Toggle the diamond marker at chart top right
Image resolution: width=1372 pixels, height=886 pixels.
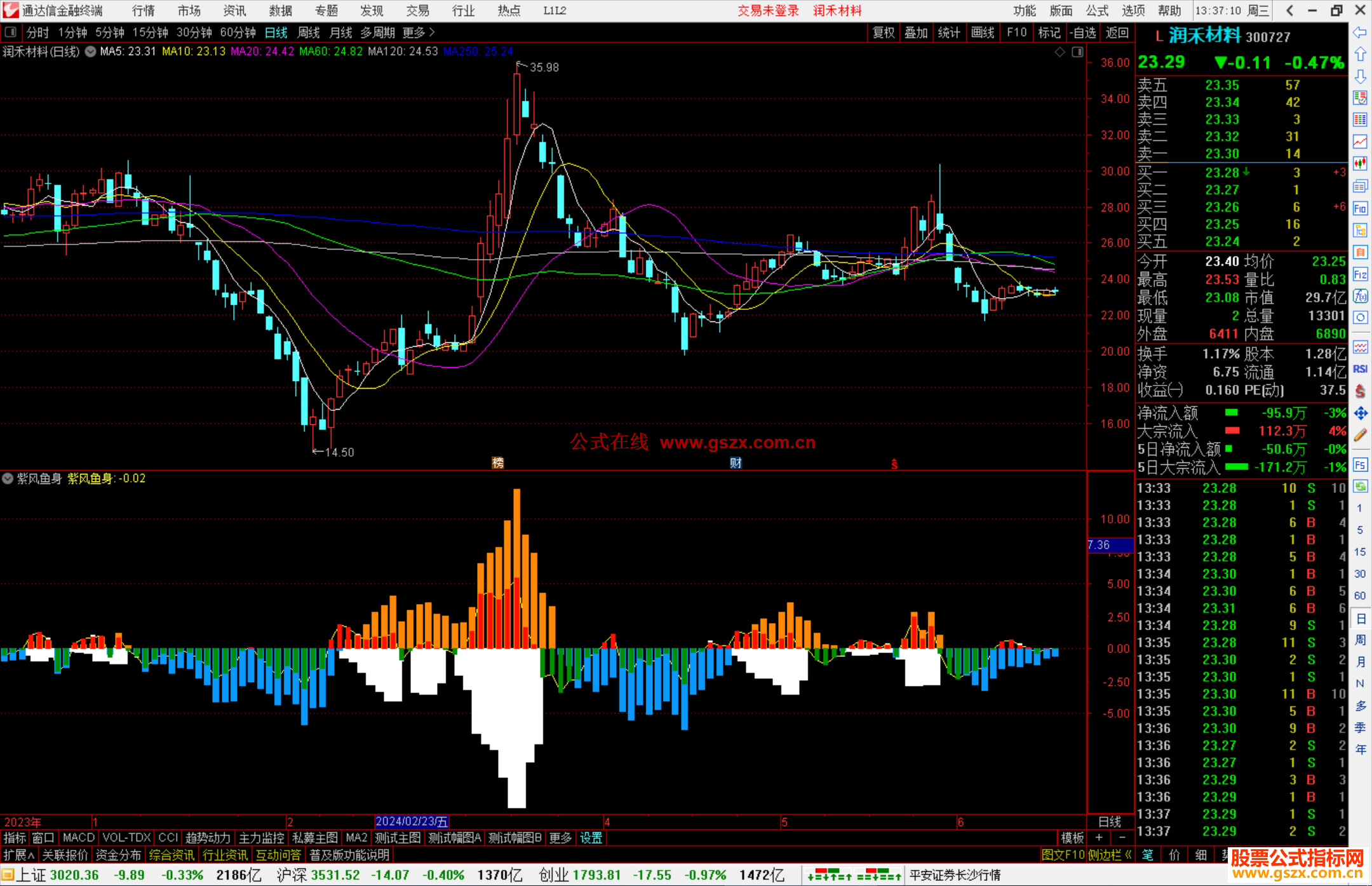(1059, 52)
